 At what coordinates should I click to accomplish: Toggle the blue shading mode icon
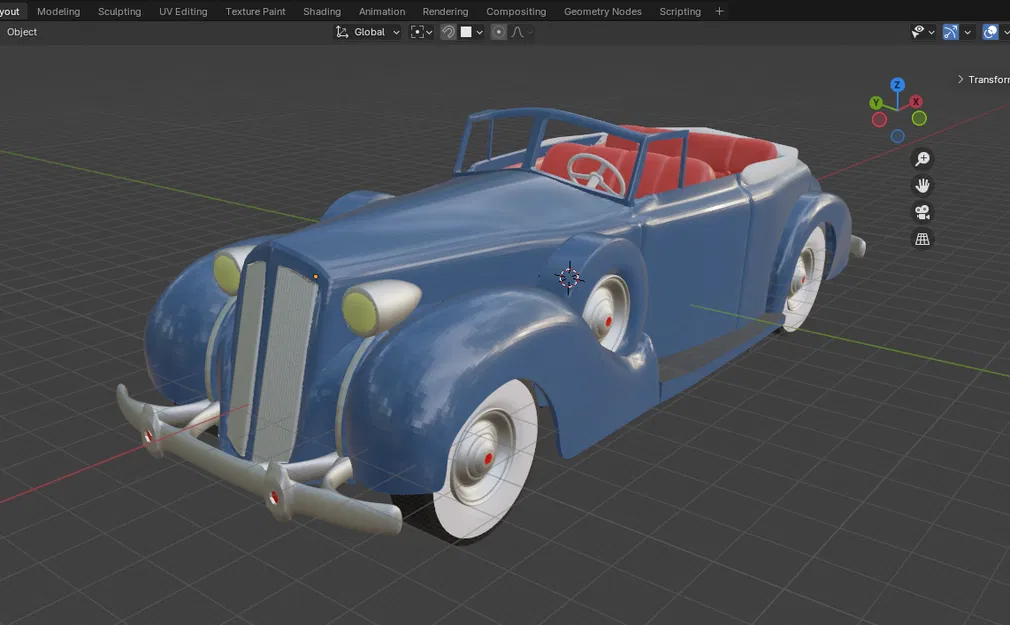click(991, 31)
